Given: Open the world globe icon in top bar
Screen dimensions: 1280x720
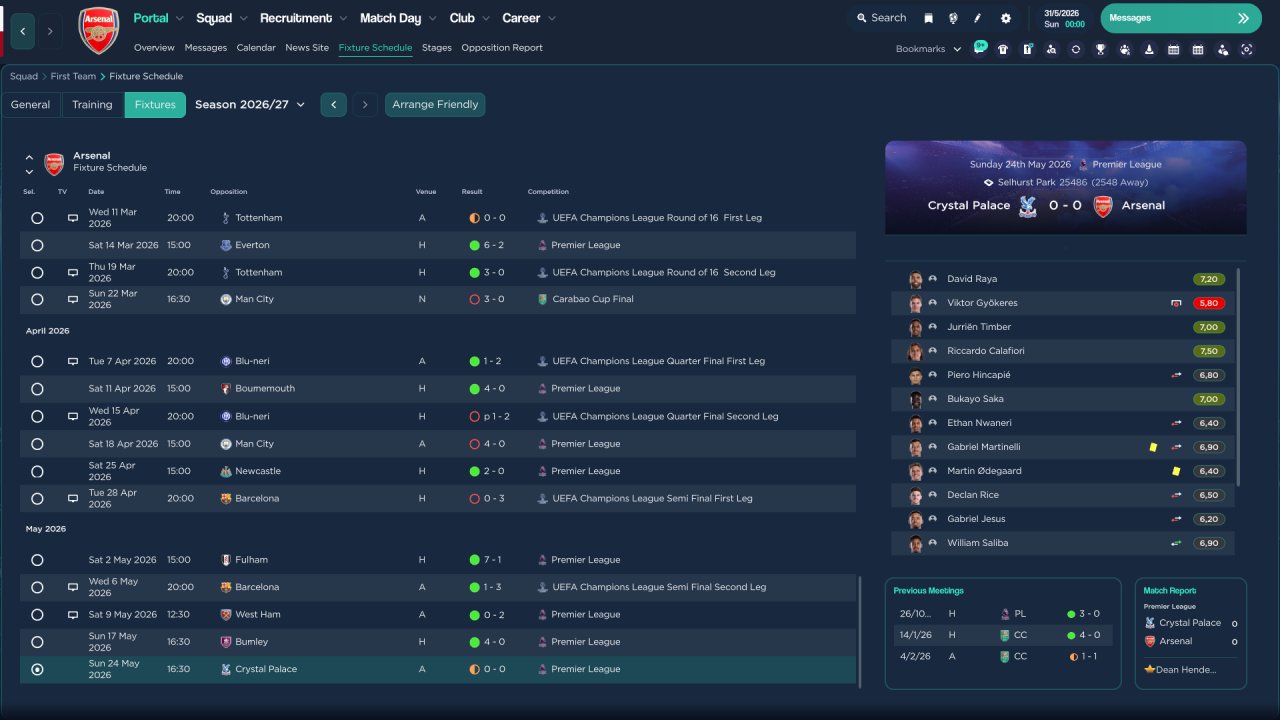Looking at the screenshot, I should pos(953,18).
